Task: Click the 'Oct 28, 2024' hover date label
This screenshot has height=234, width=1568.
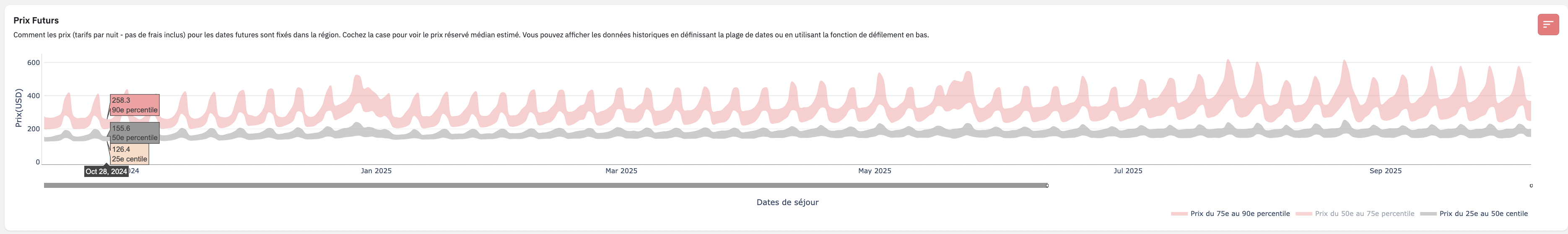Action: pyautogui.click(x=106, y=172)
